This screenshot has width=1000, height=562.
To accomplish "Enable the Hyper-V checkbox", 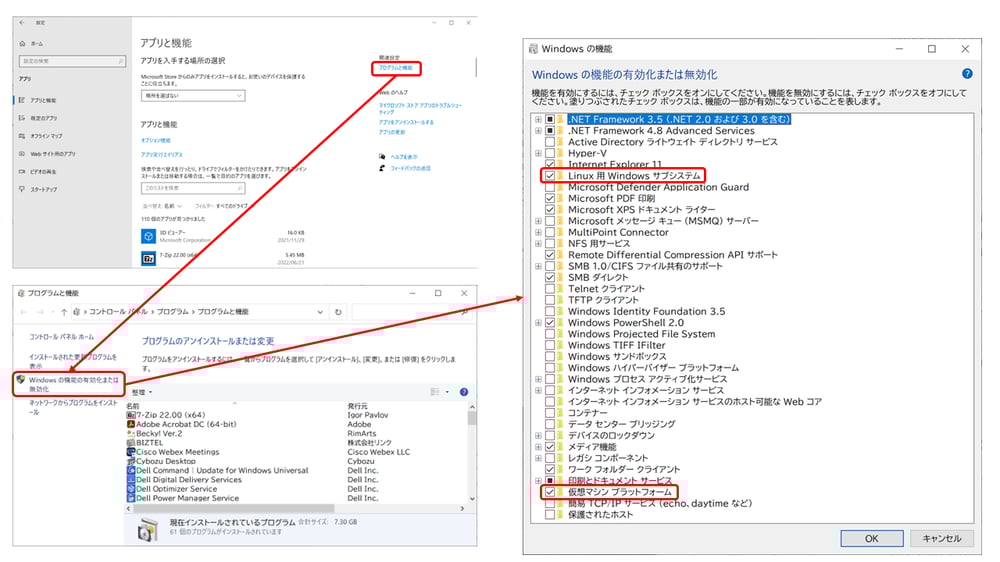I will point(550,153).
